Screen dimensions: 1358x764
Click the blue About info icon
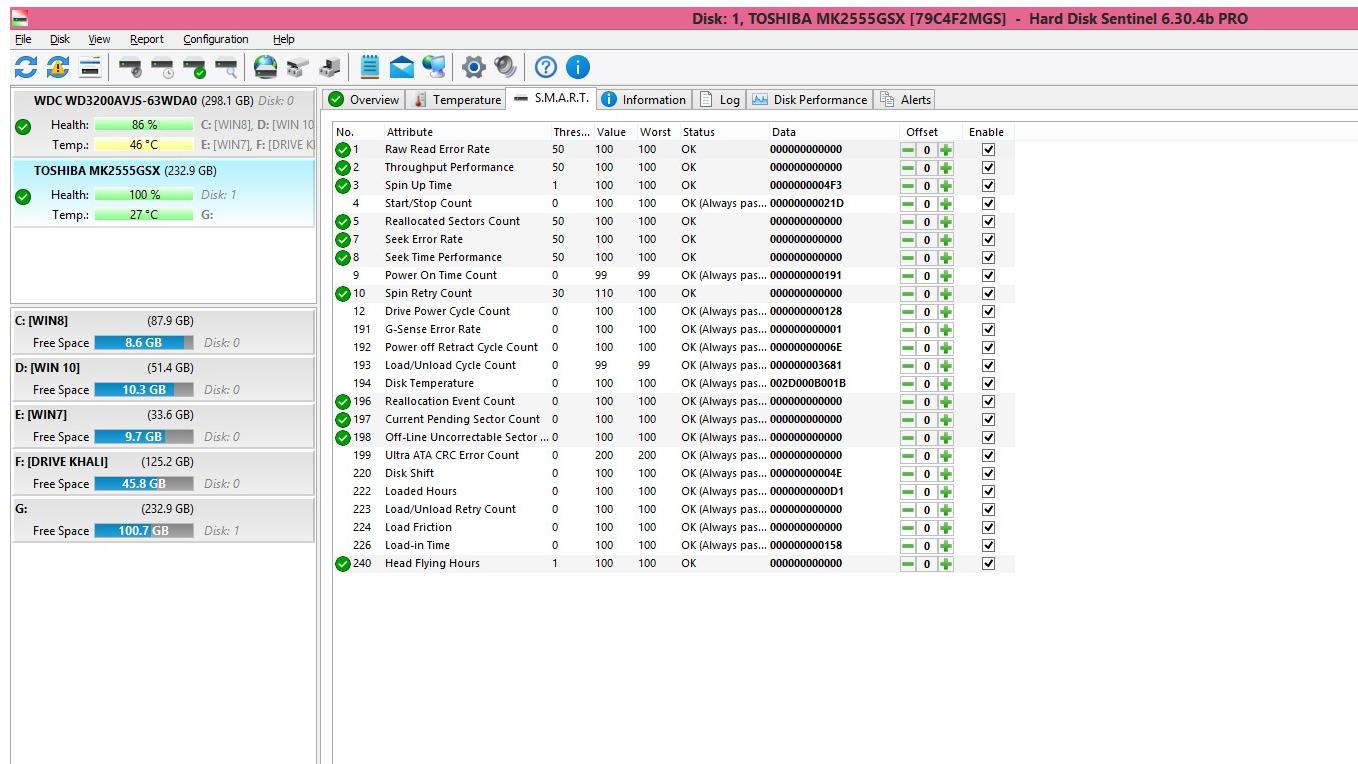(578, 67)
